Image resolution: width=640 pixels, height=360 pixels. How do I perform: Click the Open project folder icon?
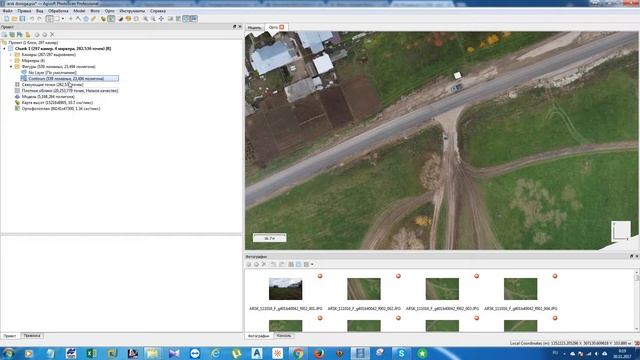(x=14, y=19)
